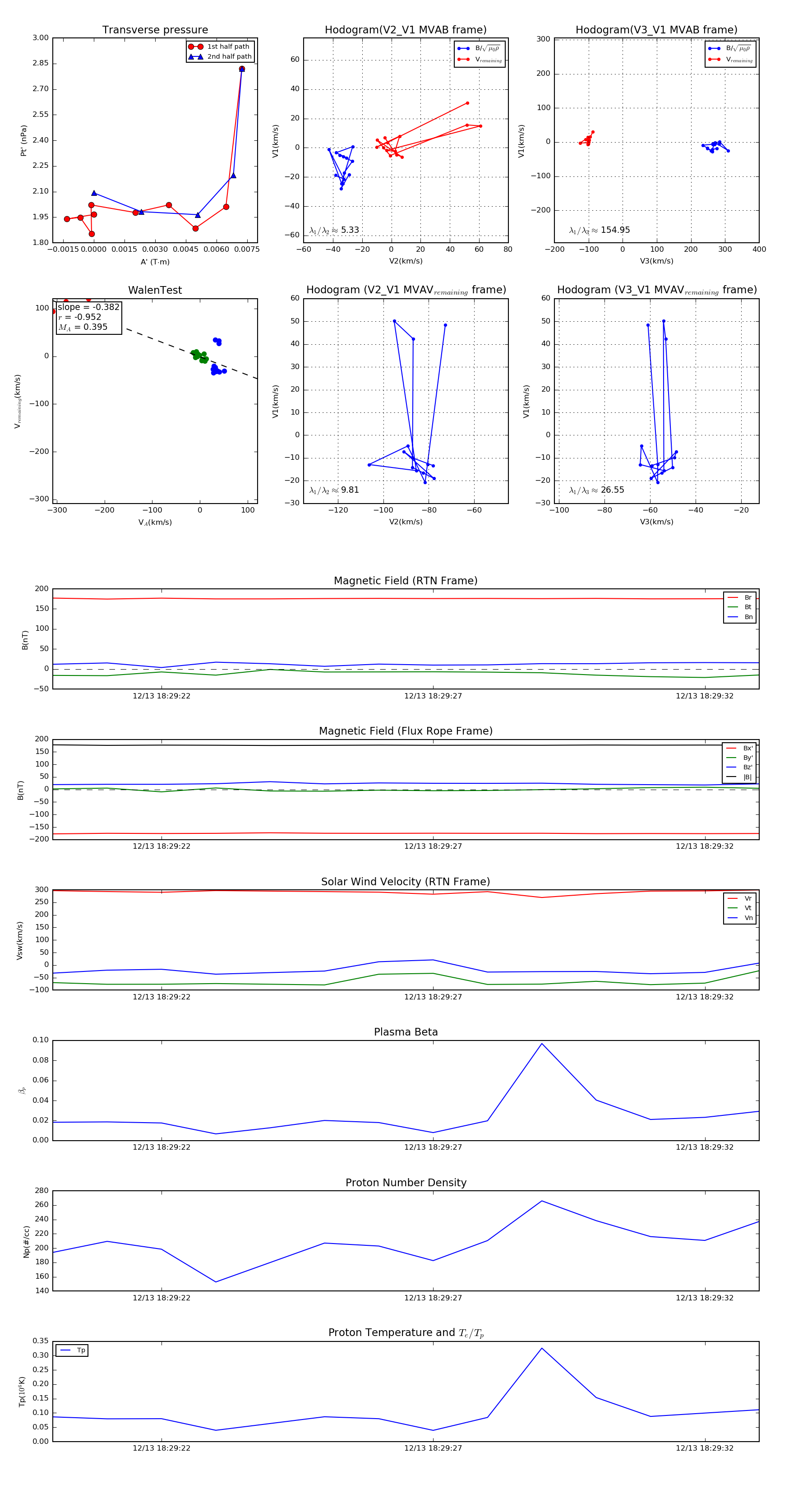Click the "V_remaining(km/s)" y-axis label in WalenTest

[x=18, y=401]
